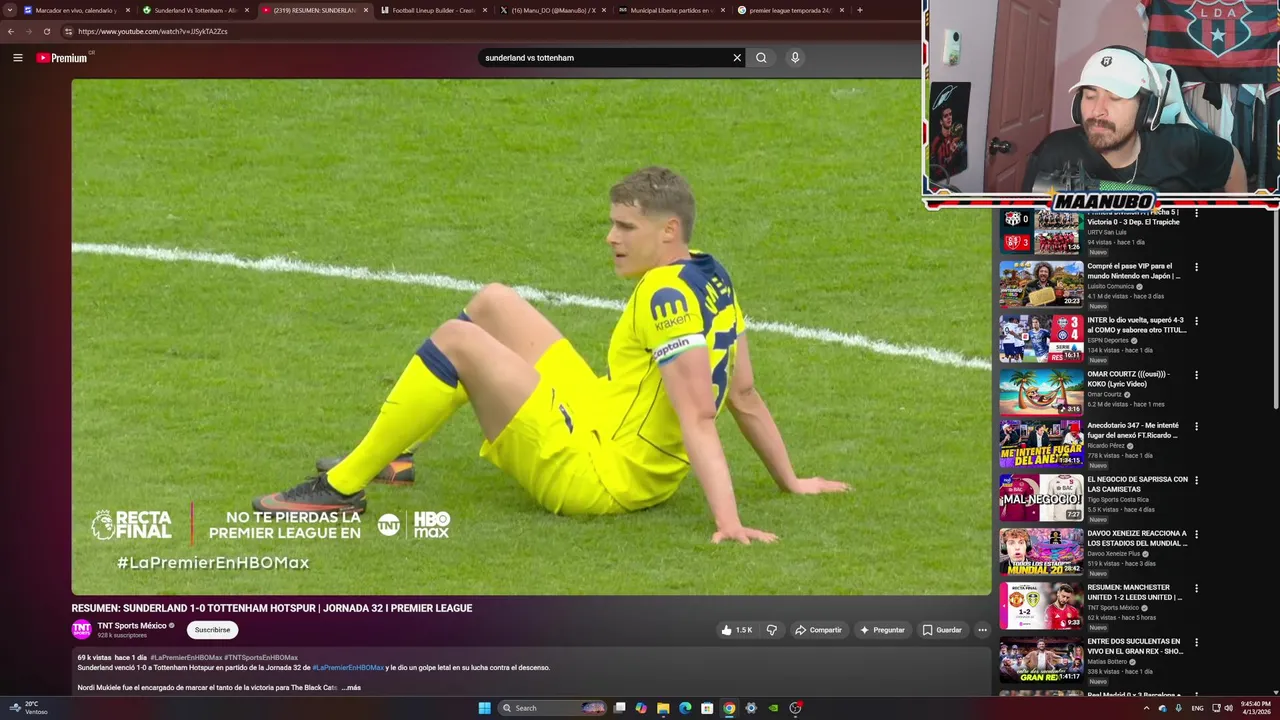This screenshot has height=720, width=1280.
Task: Open options menu for 'Compré el pase VIP' video
Action: 1196,267
